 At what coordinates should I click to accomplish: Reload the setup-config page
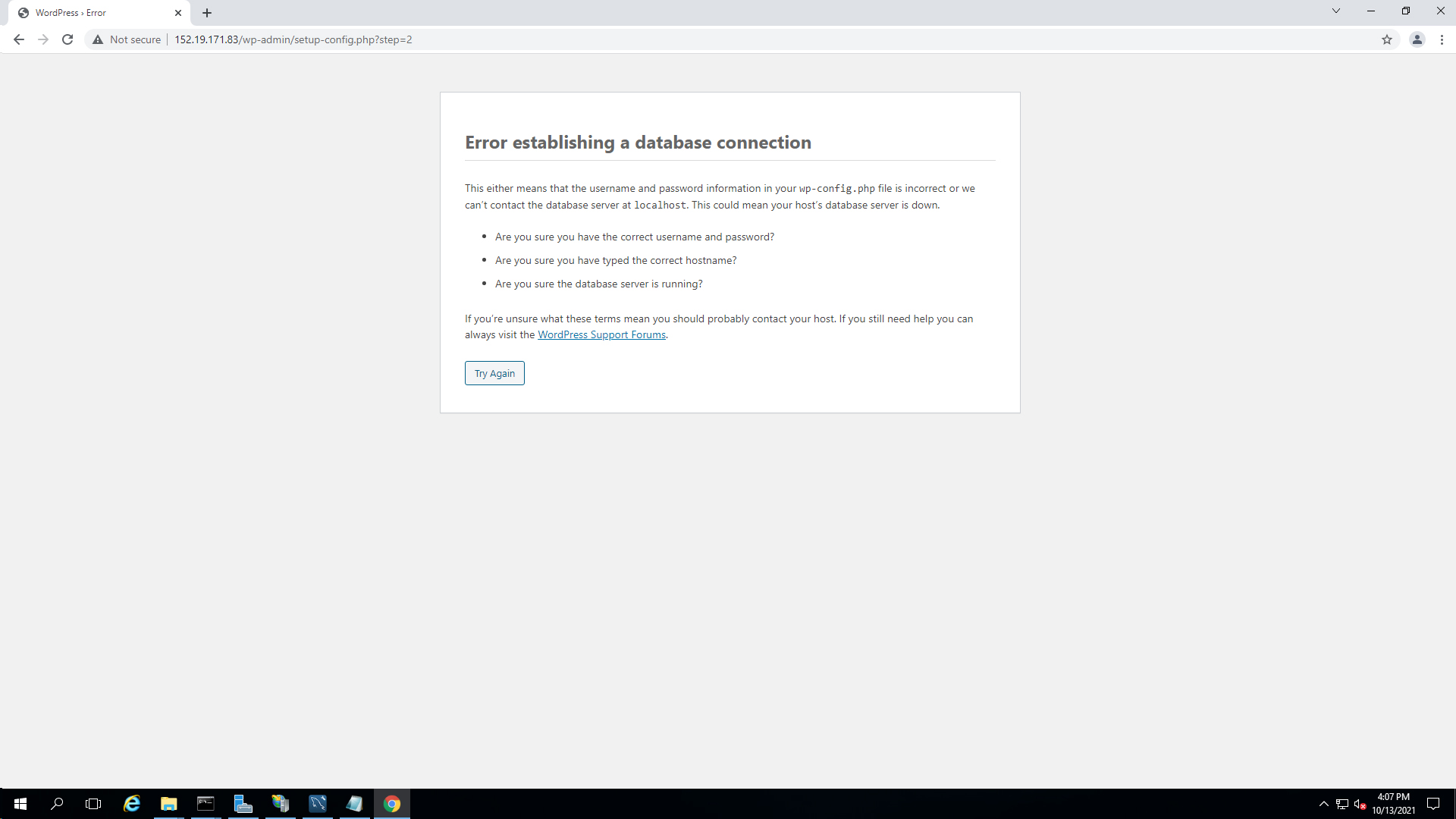coord(67,39)
